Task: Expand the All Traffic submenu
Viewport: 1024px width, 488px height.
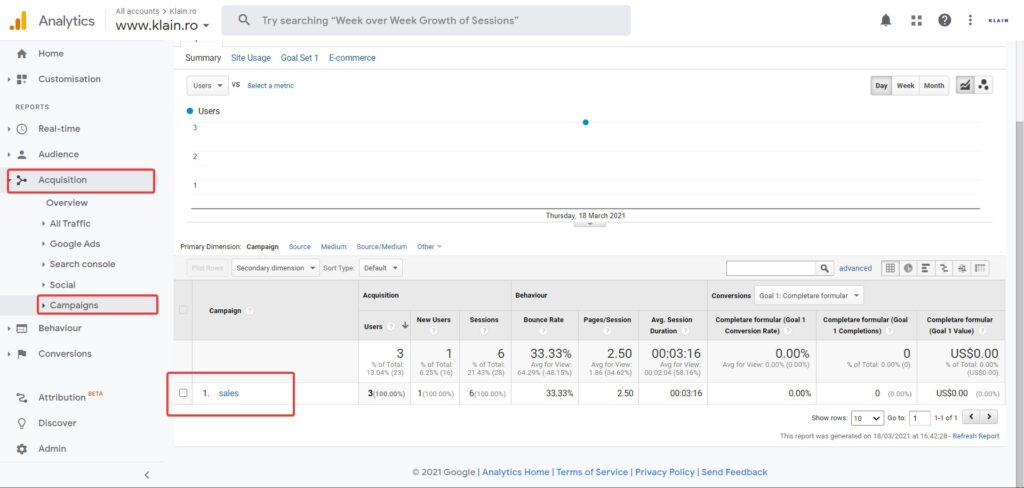Action: [70, 223]
